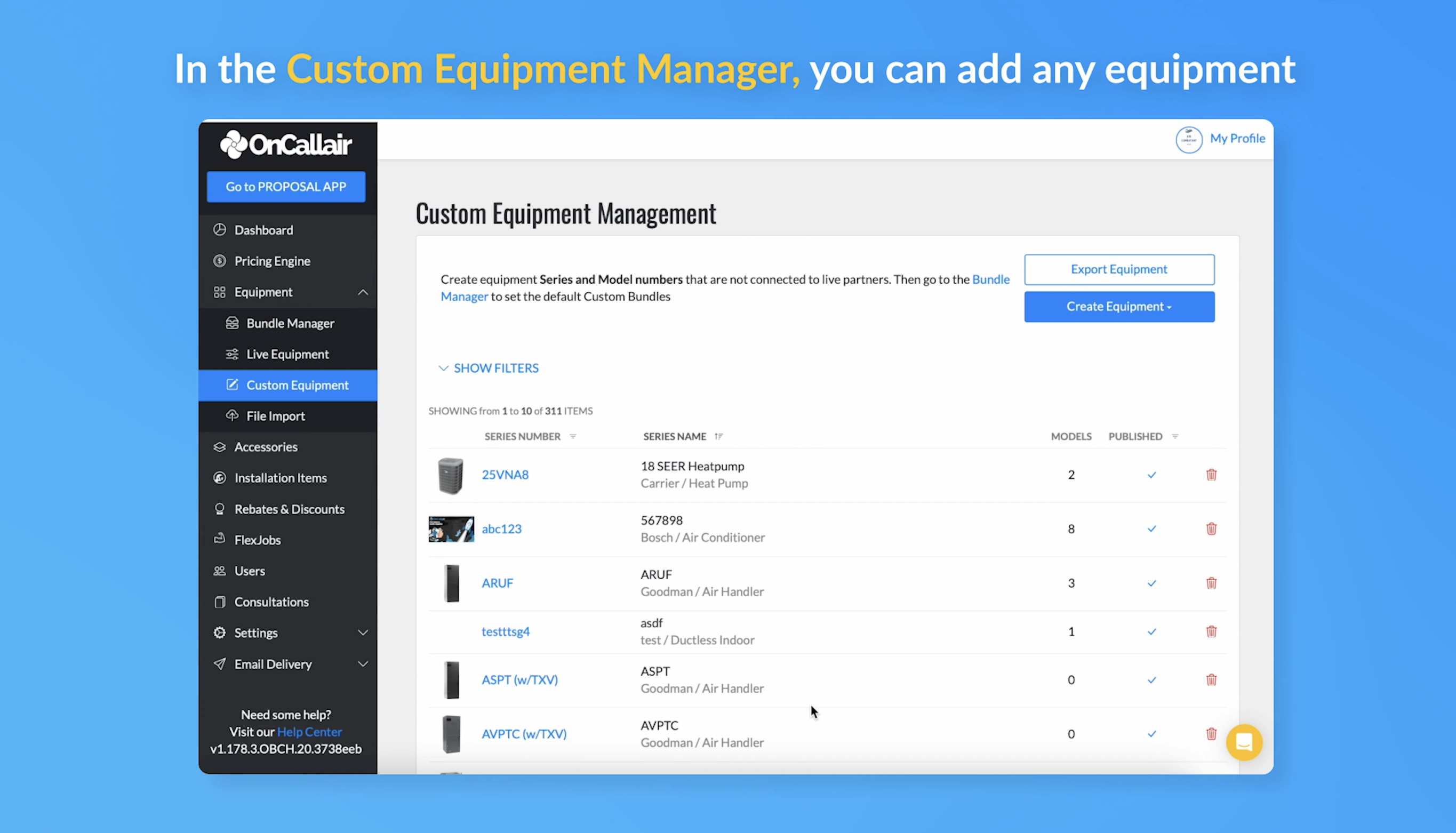Click the Live Equipment sliders icon
This screenshot has width=1456, height=833.
coord(231,354)
